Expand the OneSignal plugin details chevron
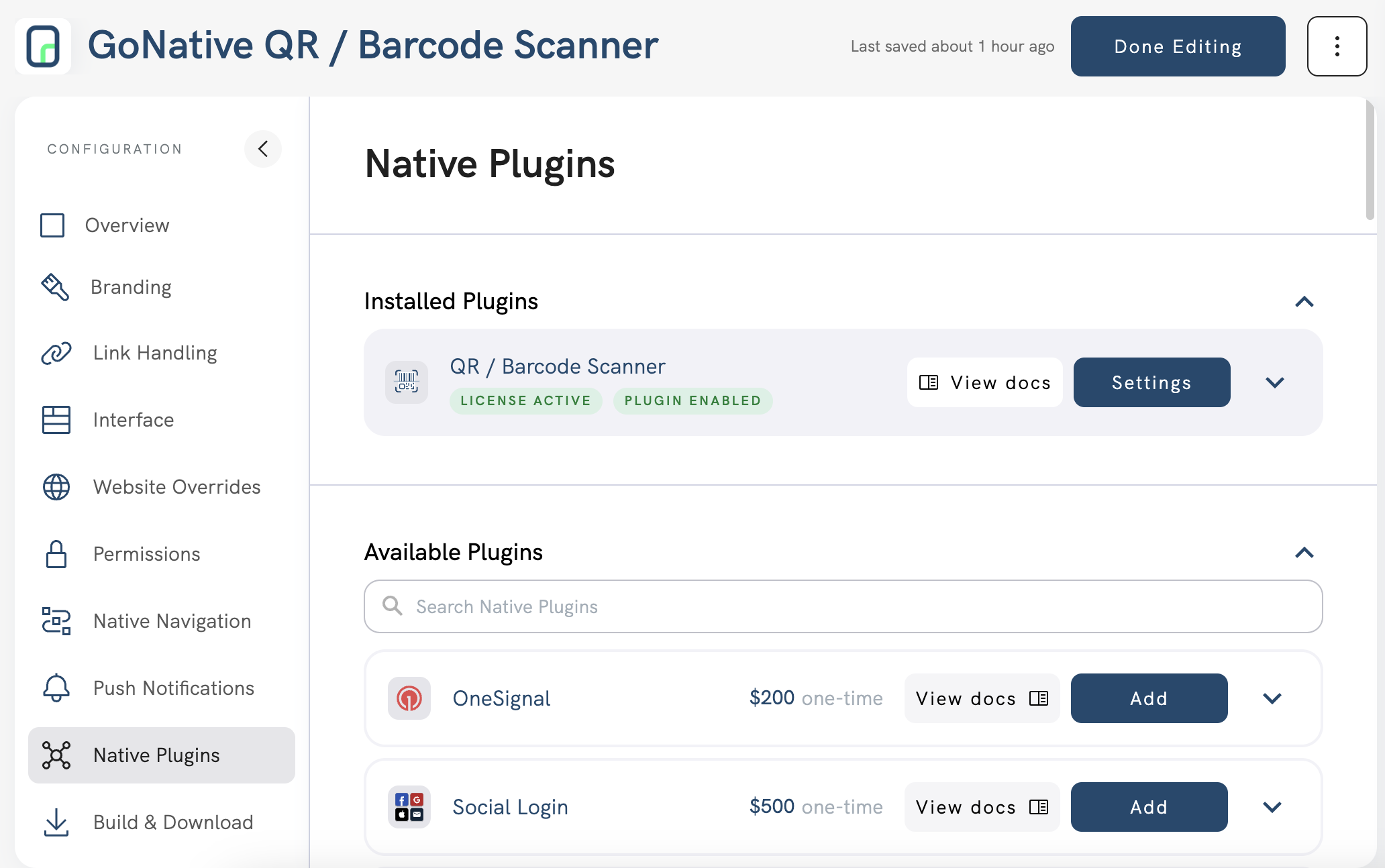The height and width of the screenshot is (868, 1385). tap(1272, 698)
